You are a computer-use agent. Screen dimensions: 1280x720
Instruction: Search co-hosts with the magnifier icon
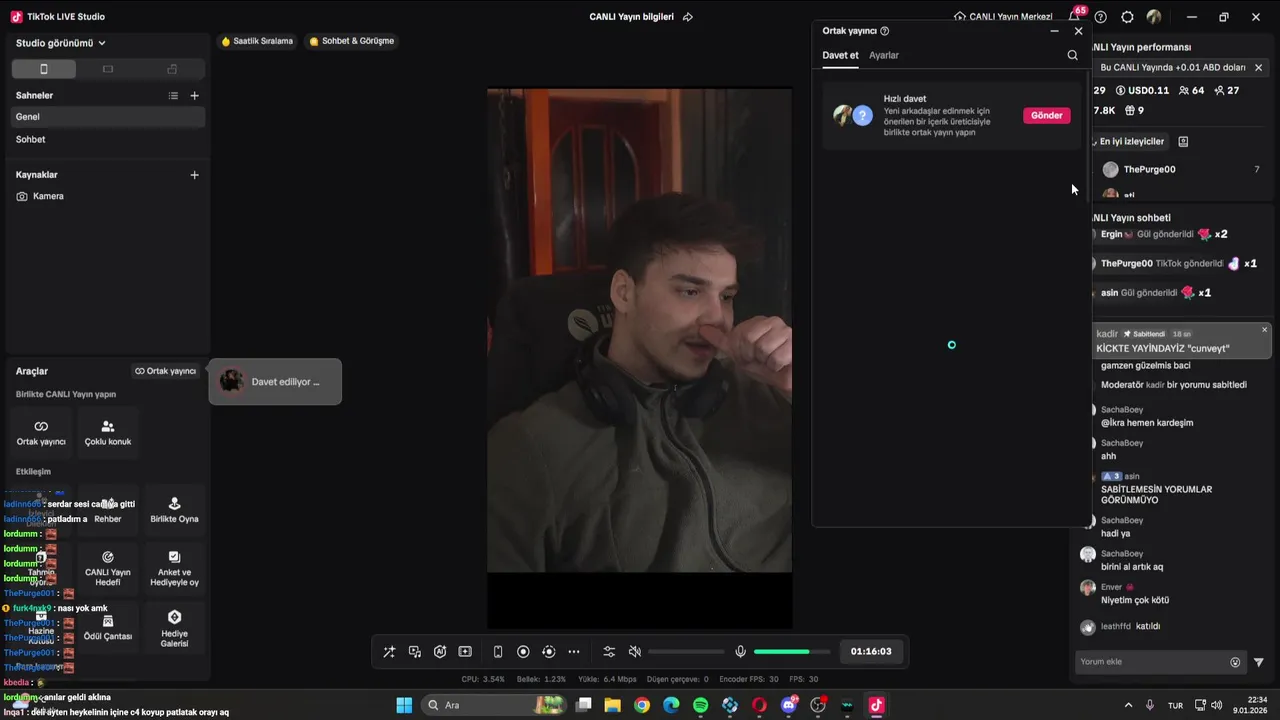(x=1072, y=56)
